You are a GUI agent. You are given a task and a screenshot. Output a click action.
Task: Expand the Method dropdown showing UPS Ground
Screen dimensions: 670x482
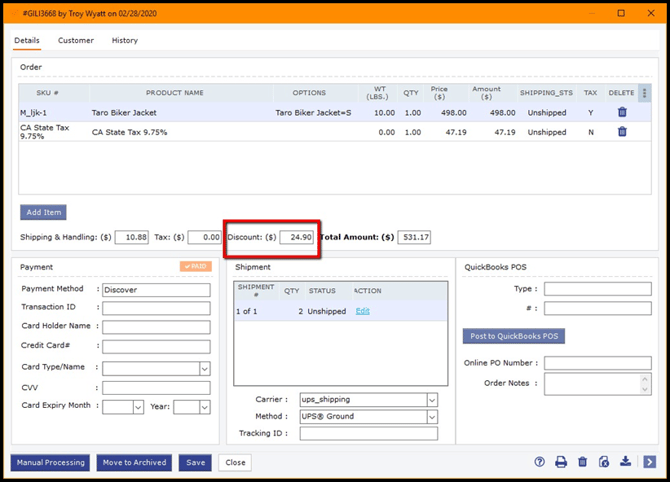(432, 416)
